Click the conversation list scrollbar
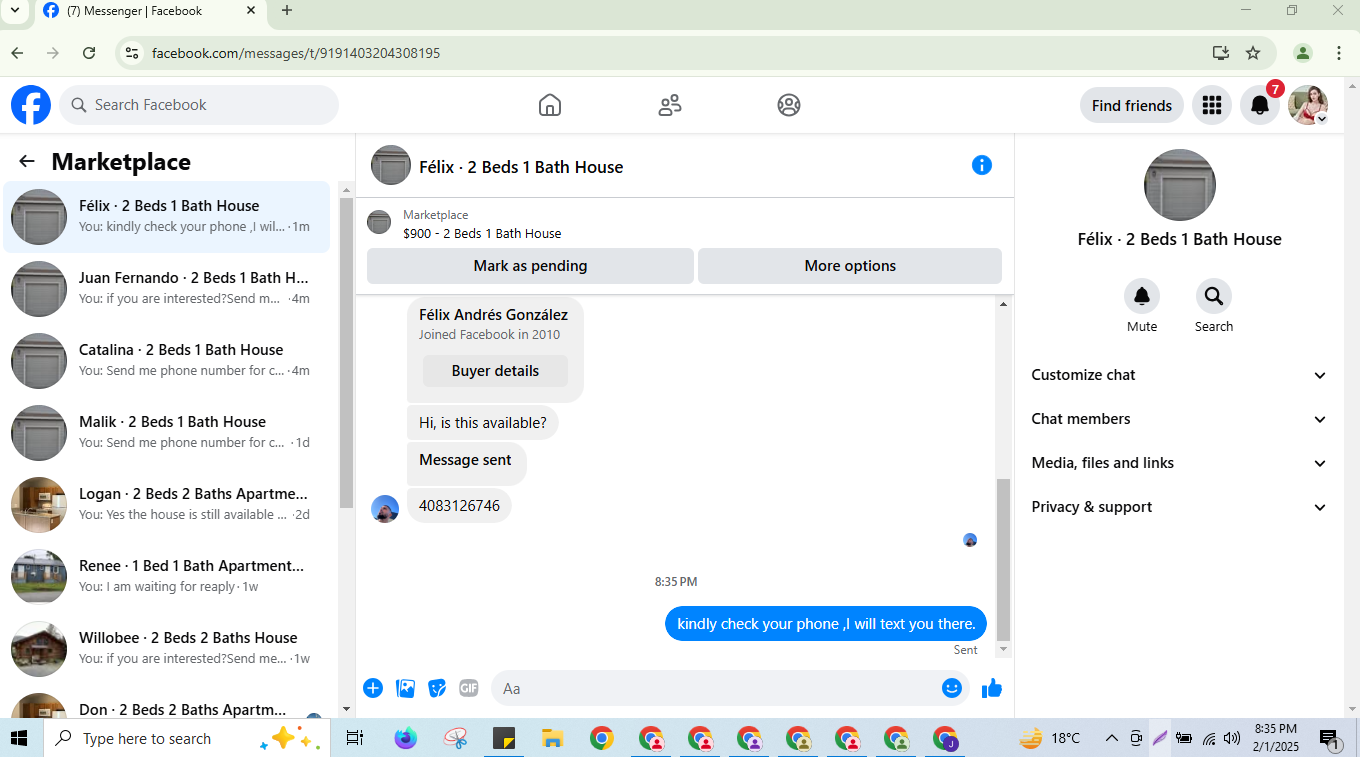 pos(346,352)
